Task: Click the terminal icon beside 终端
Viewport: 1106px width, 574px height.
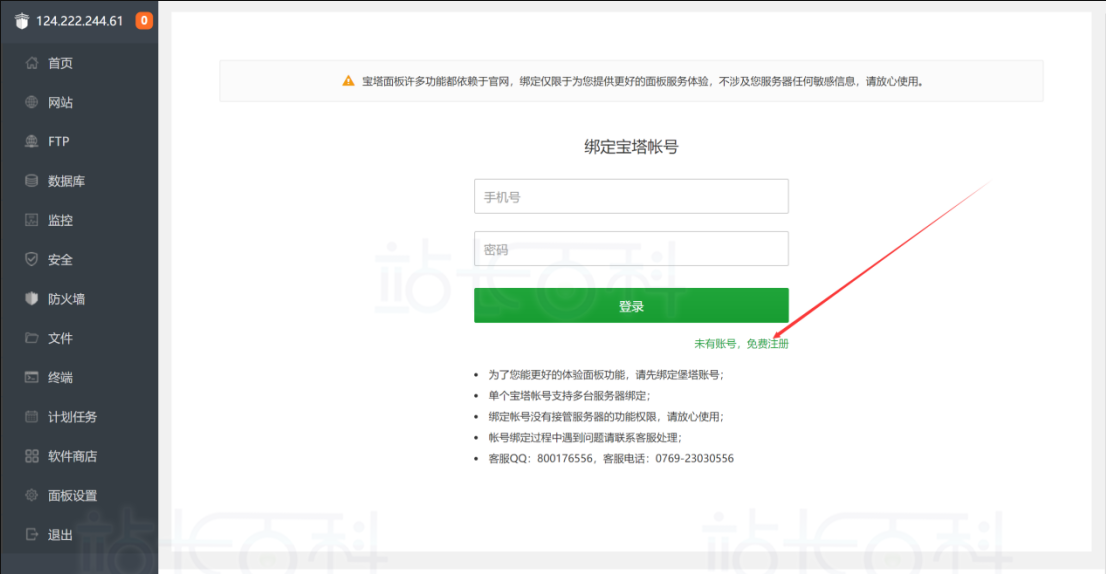Action: 32,377
